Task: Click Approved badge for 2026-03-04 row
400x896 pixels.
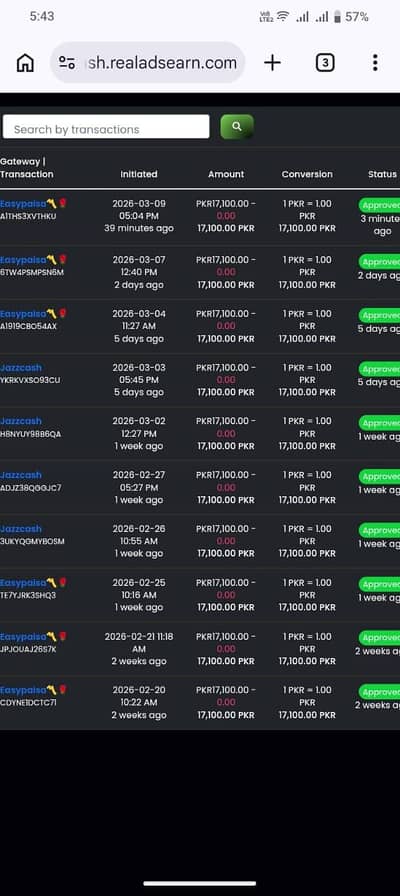Action: click(x=379, y=315)
